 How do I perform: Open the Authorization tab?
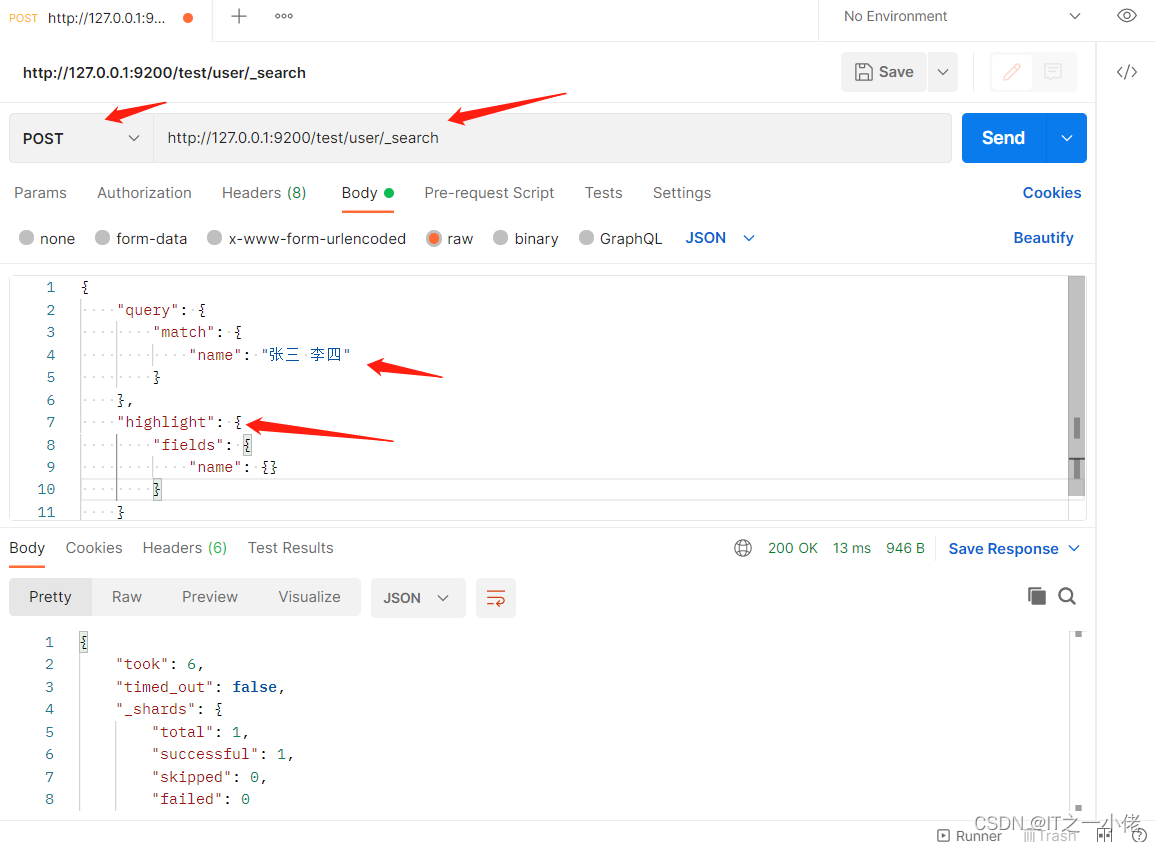pyautogui.click(x=144, y=192)
